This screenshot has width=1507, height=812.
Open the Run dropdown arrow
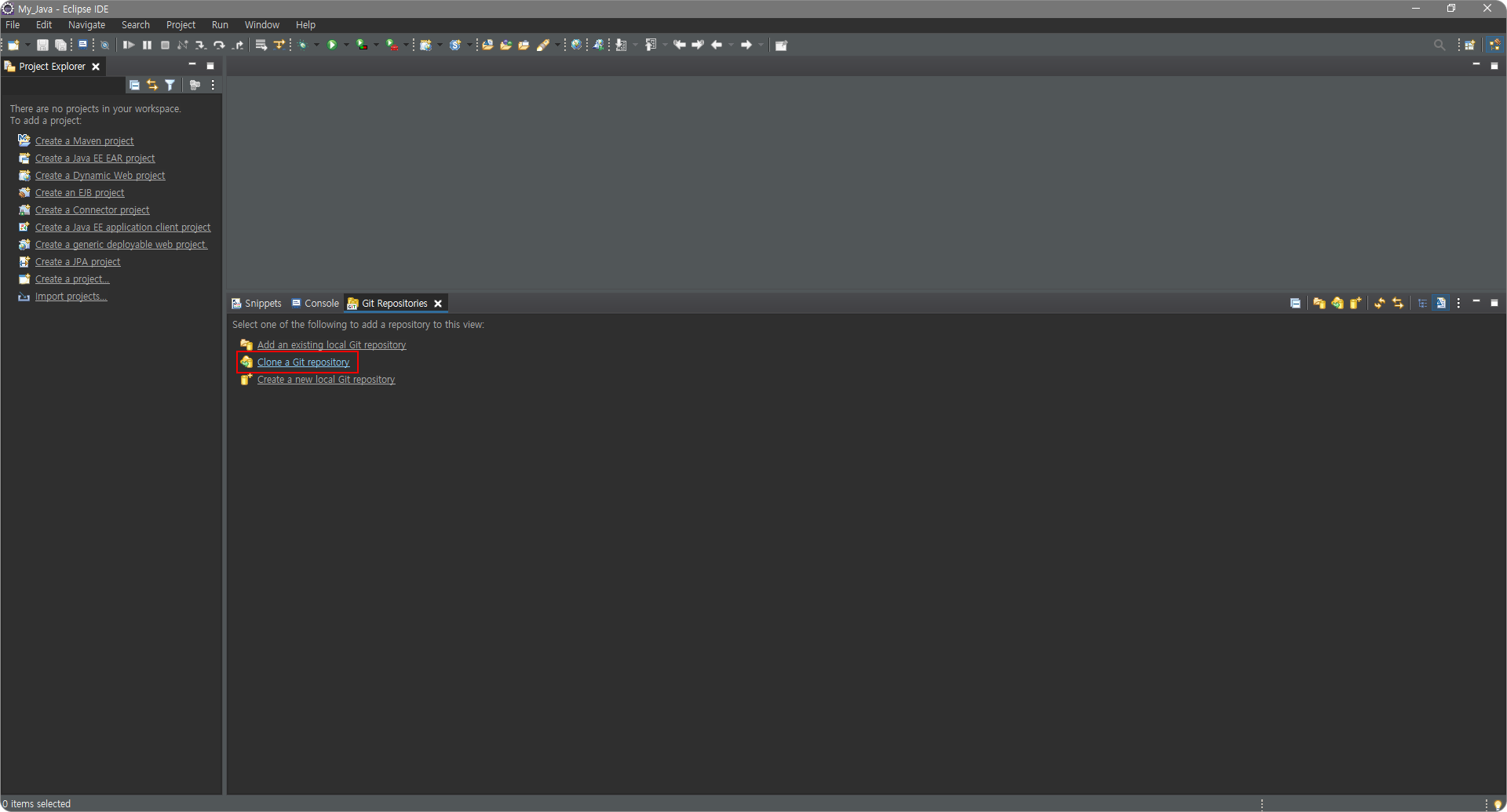coord(346,45)
